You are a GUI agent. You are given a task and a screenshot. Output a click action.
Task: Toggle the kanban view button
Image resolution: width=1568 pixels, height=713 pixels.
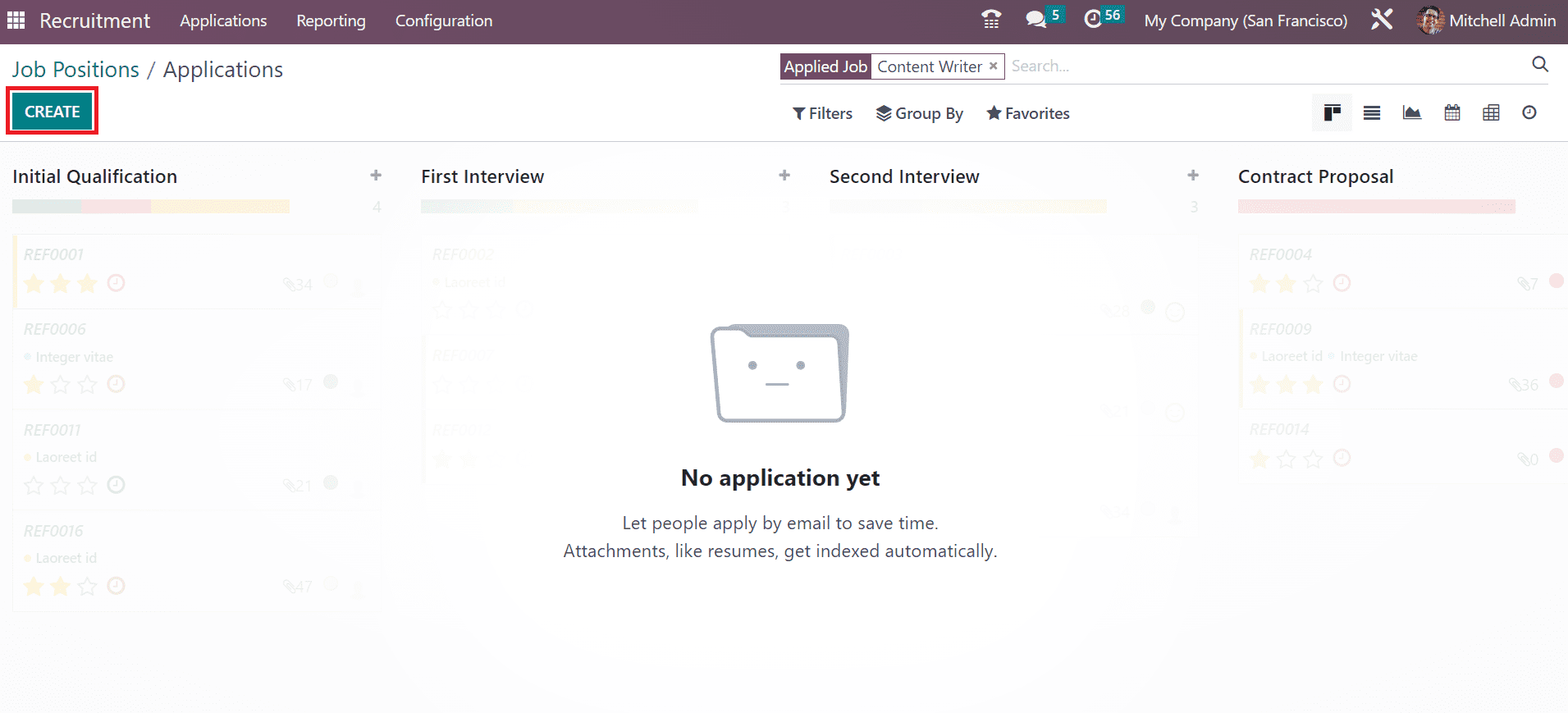[1332, 113]
